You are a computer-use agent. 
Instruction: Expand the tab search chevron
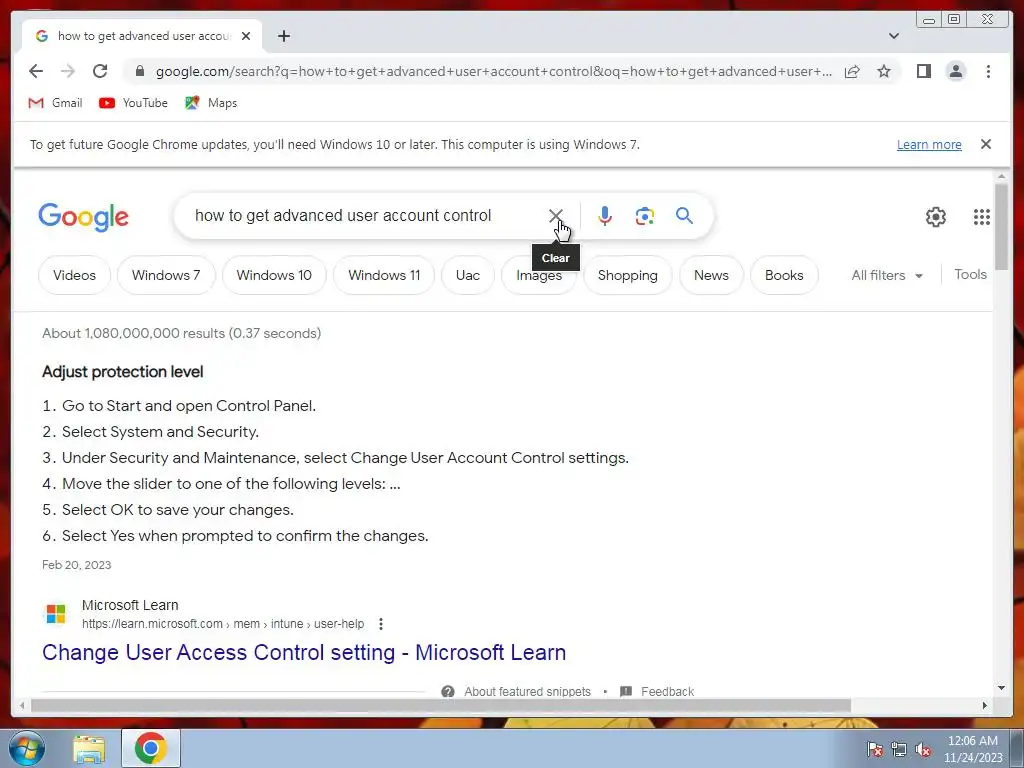coord(894,36)
